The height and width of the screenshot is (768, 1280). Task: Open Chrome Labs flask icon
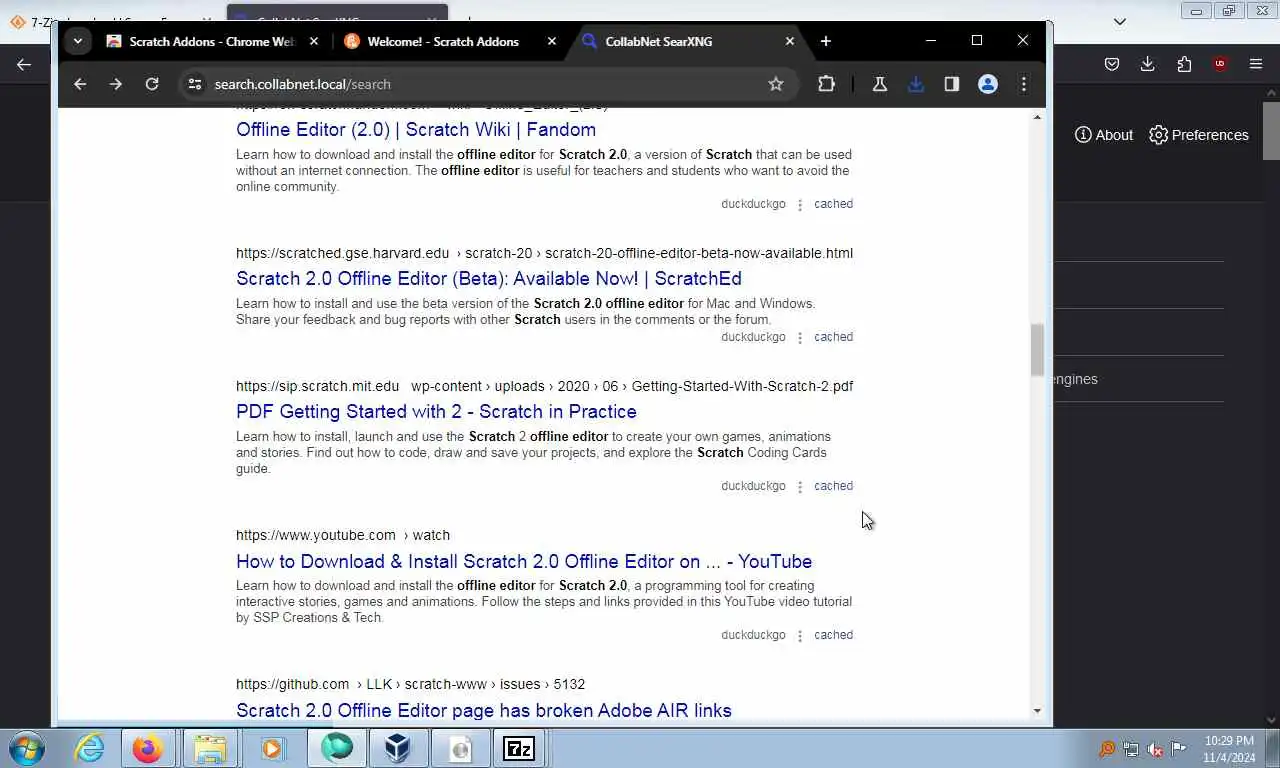(880, 84)
